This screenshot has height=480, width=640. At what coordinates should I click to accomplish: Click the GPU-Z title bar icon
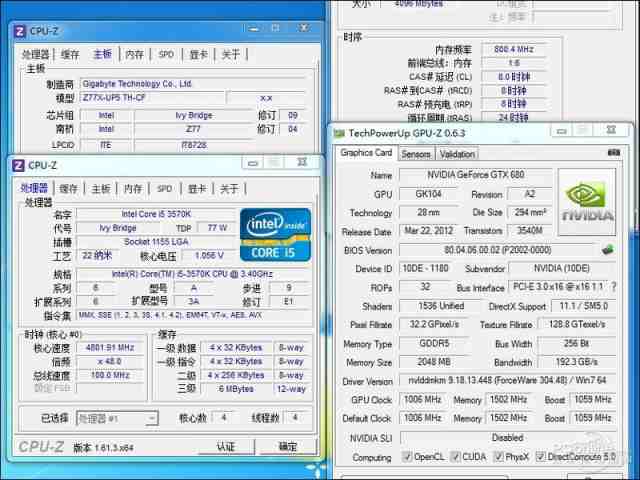click(x=339, y=133)
